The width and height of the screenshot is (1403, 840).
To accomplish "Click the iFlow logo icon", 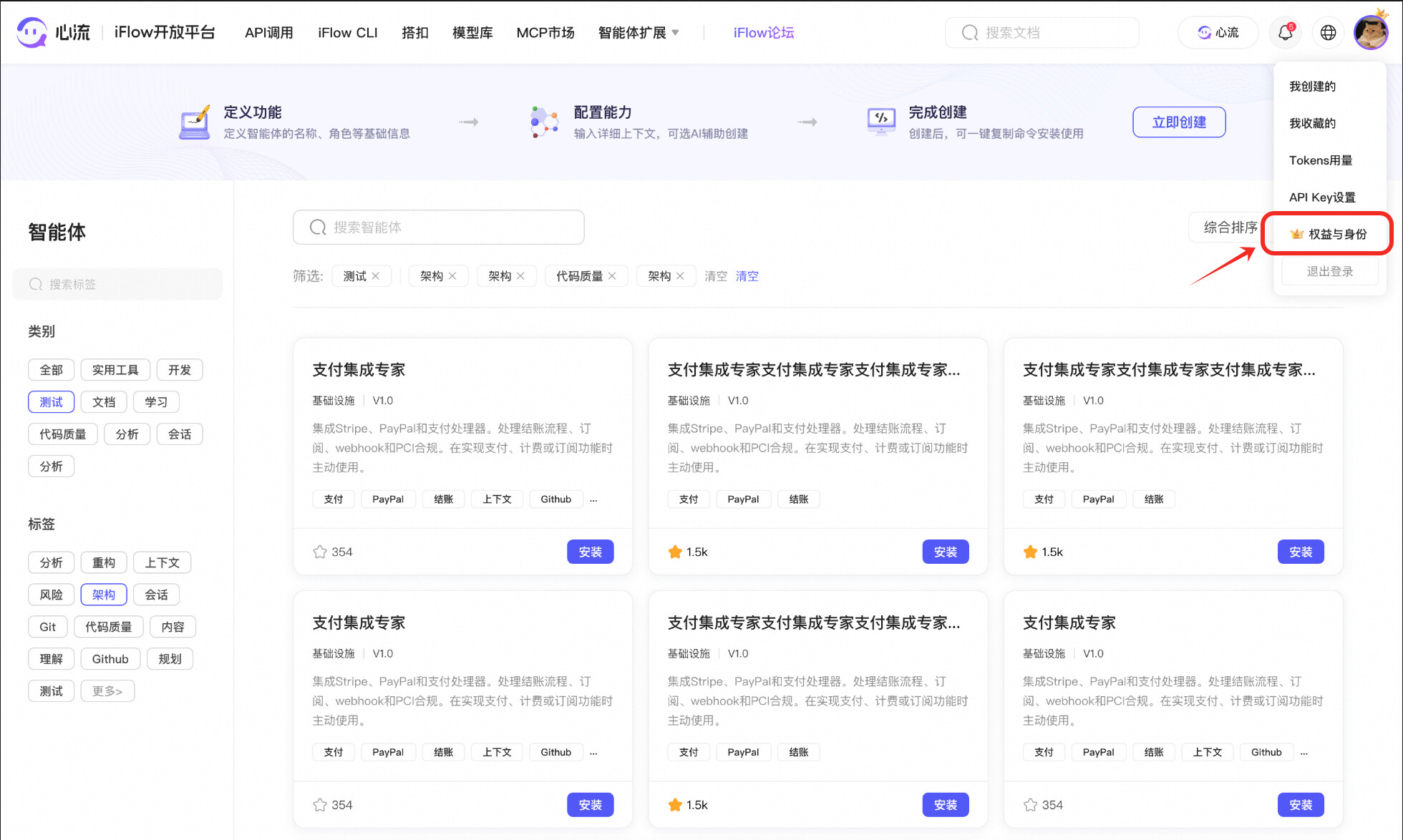I will coord(31,32).
